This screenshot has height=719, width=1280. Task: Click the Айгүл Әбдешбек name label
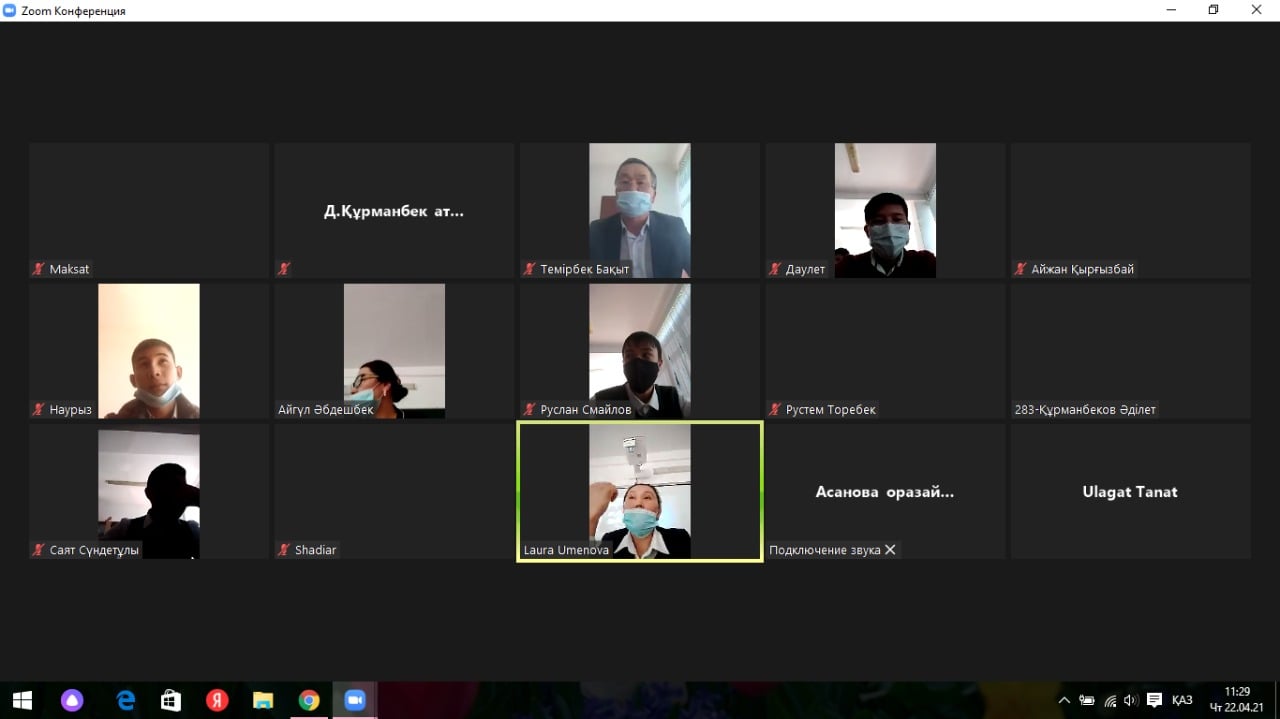(x=326, y=409)
